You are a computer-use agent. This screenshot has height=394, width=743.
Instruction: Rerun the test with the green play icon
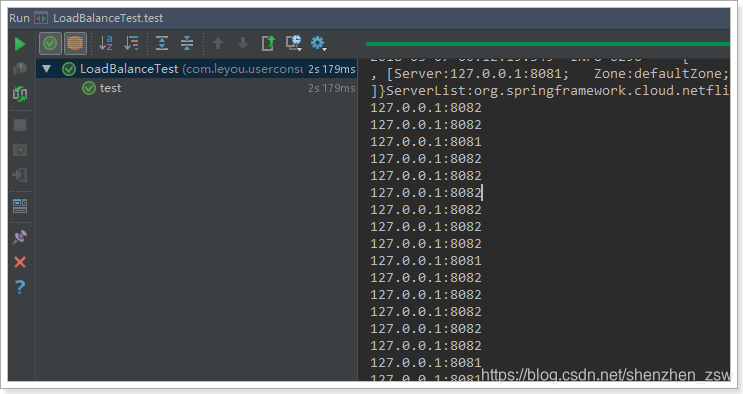pos(20,44)
